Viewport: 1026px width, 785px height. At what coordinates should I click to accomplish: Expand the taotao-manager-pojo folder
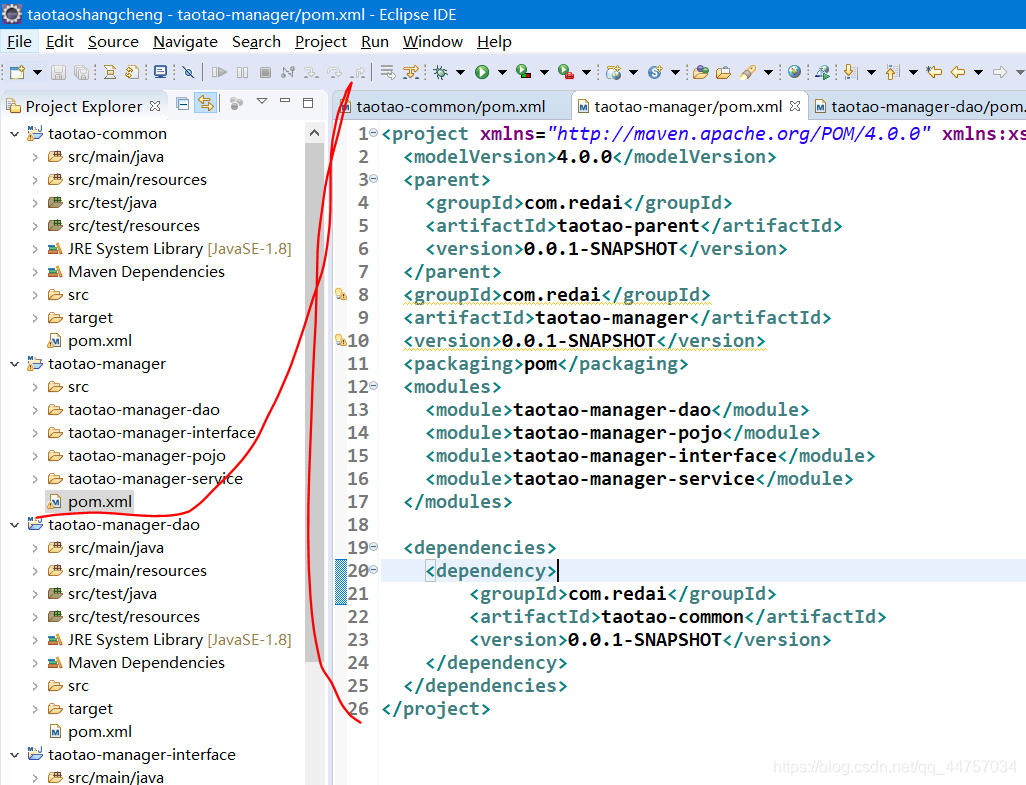pyautogui.click(x=35, y=456)
